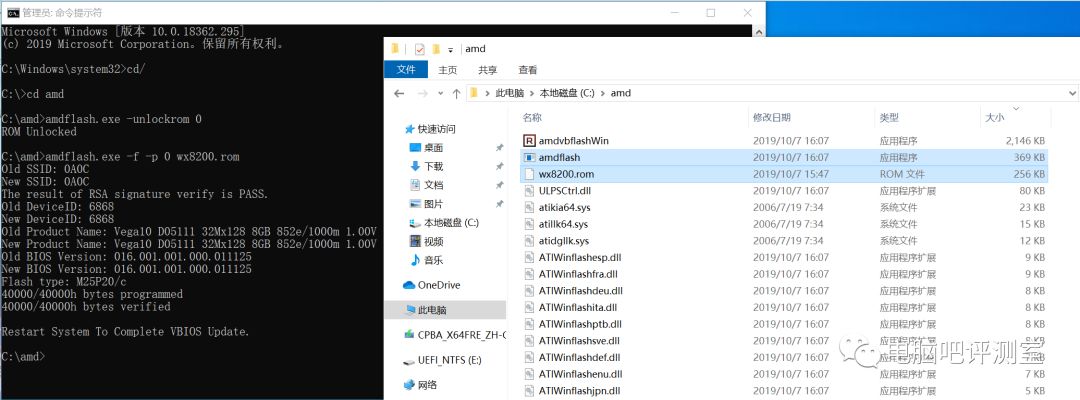Click the ATIWinflashjpn.dll file icon
Screen dimensions: 1080x400
point(529,391)
